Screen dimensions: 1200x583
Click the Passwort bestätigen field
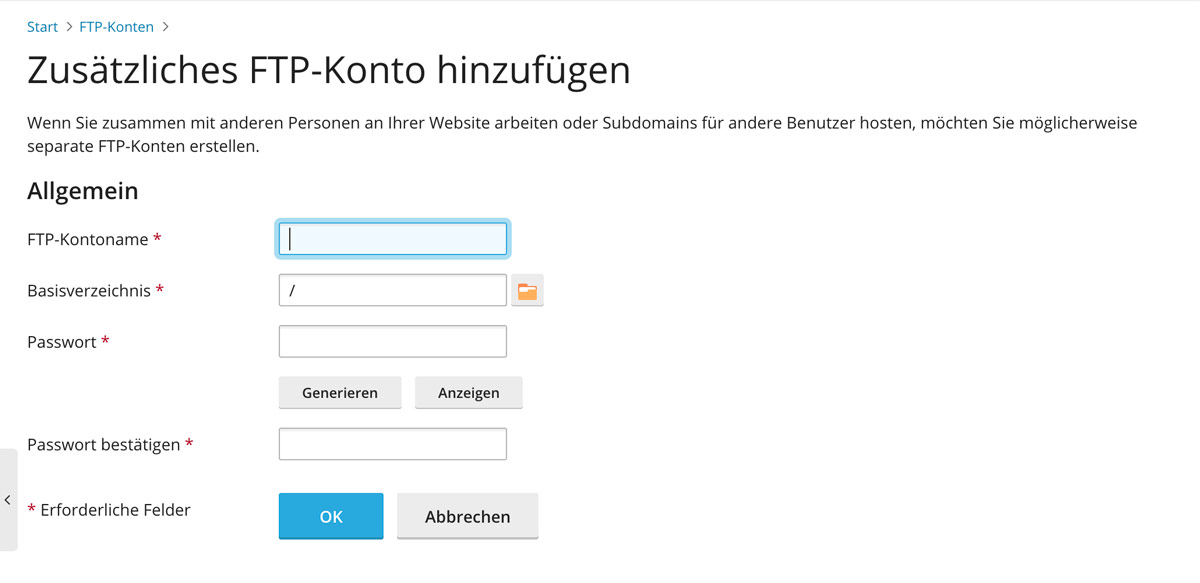(392, 444)
